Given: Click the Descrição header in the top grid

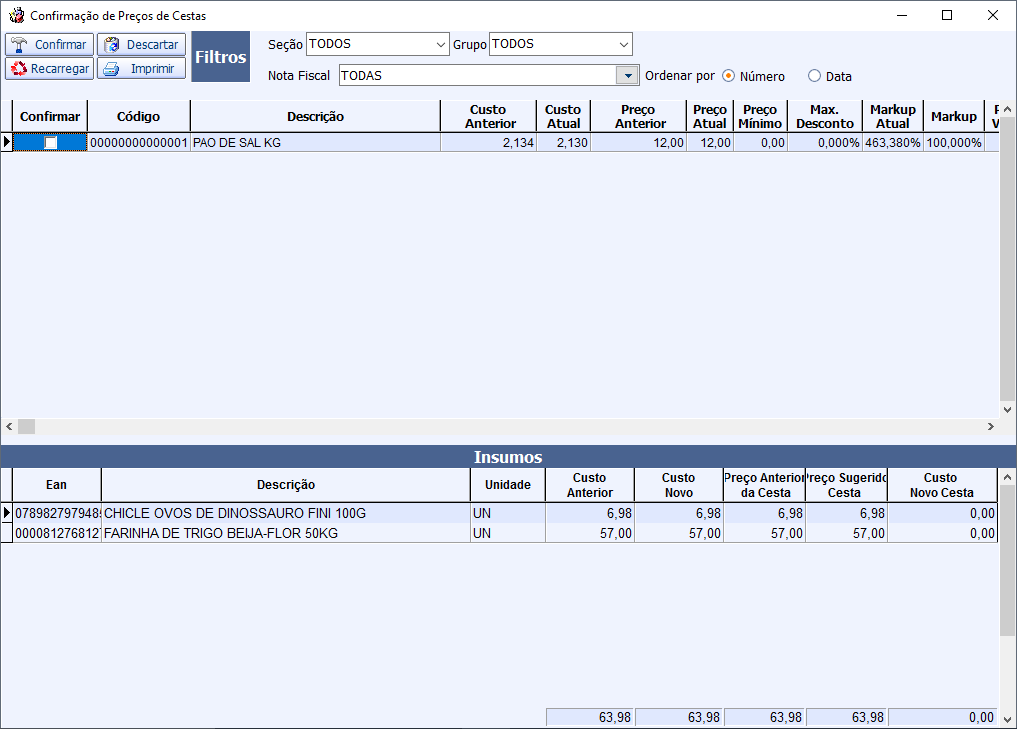Looking at the screenshot, I should (315, 117).
